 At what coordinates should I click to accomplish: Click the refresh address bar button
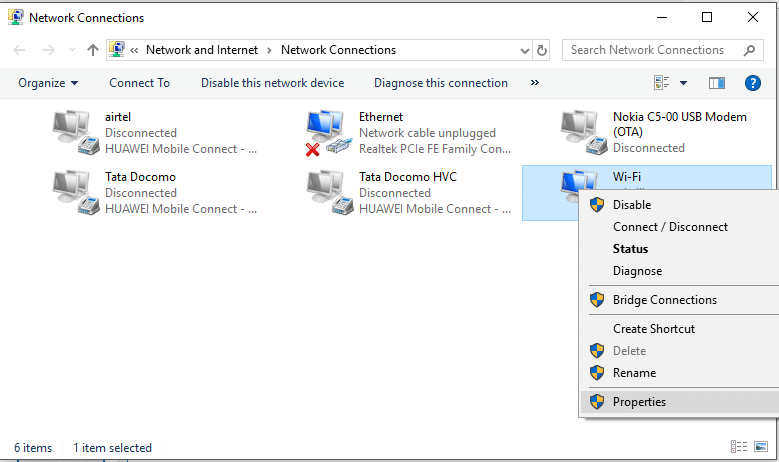click(542, 50)
